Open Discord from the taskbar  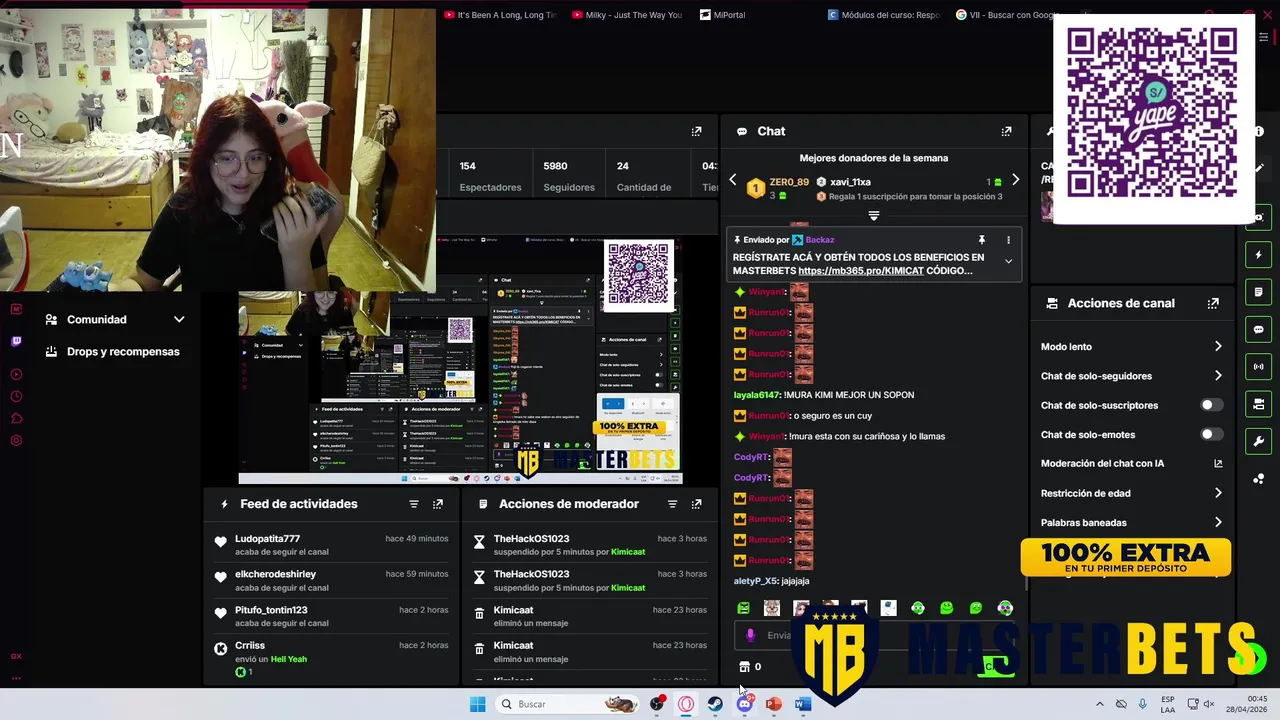coord(744,704)
